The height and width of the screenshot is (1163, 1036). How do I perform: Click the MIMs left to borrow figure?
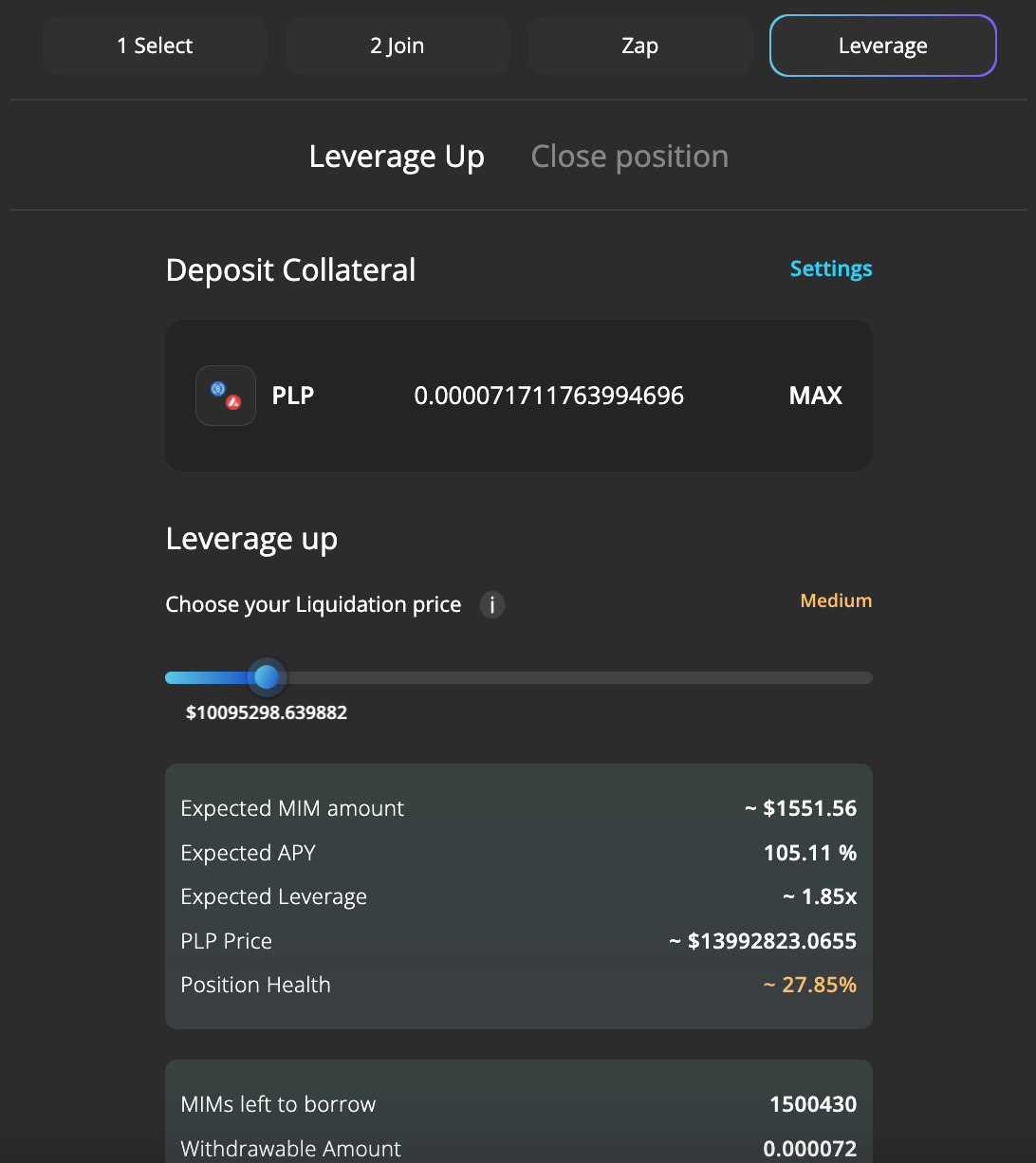[x=813, y=1104]
